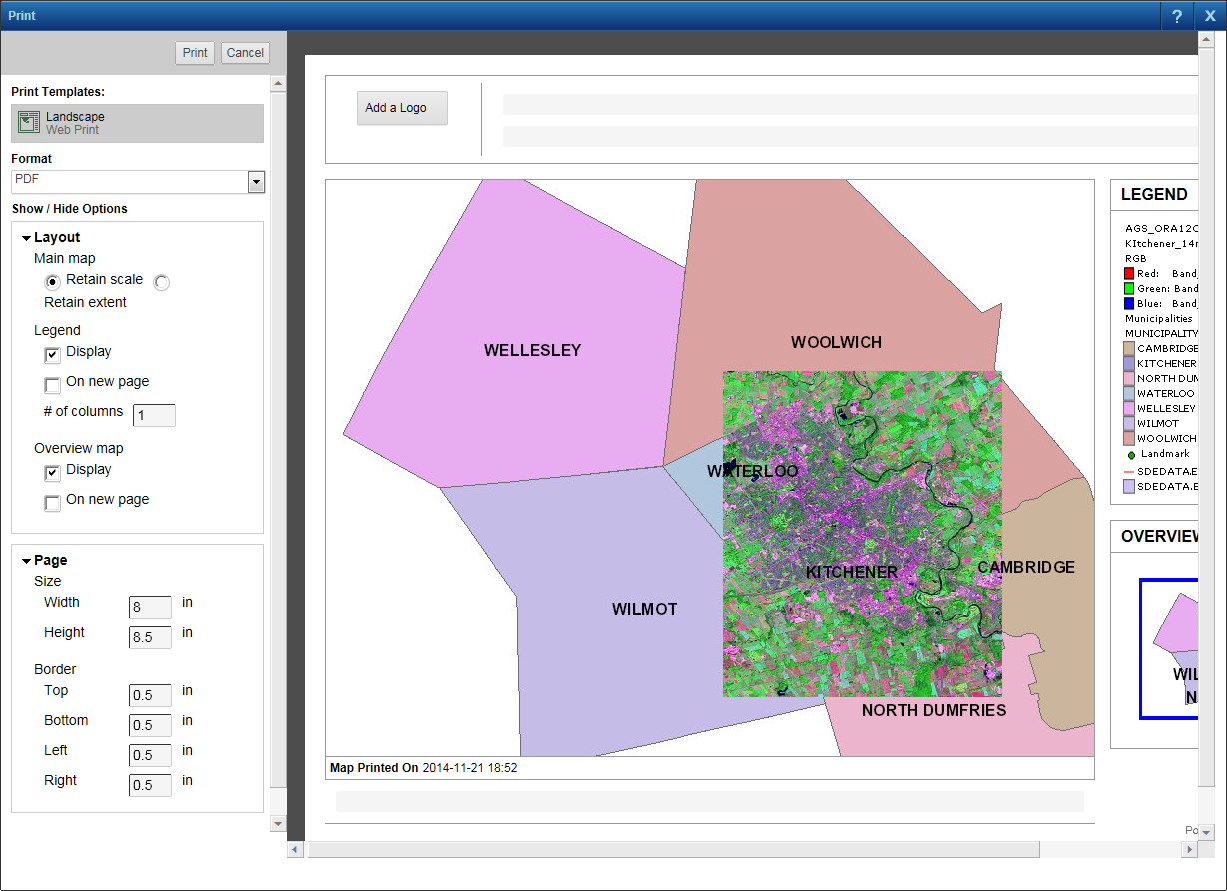This screenshot has width=1227, height=891.
Task: Click the Cancel button
Action: click(x=245, y=53)
